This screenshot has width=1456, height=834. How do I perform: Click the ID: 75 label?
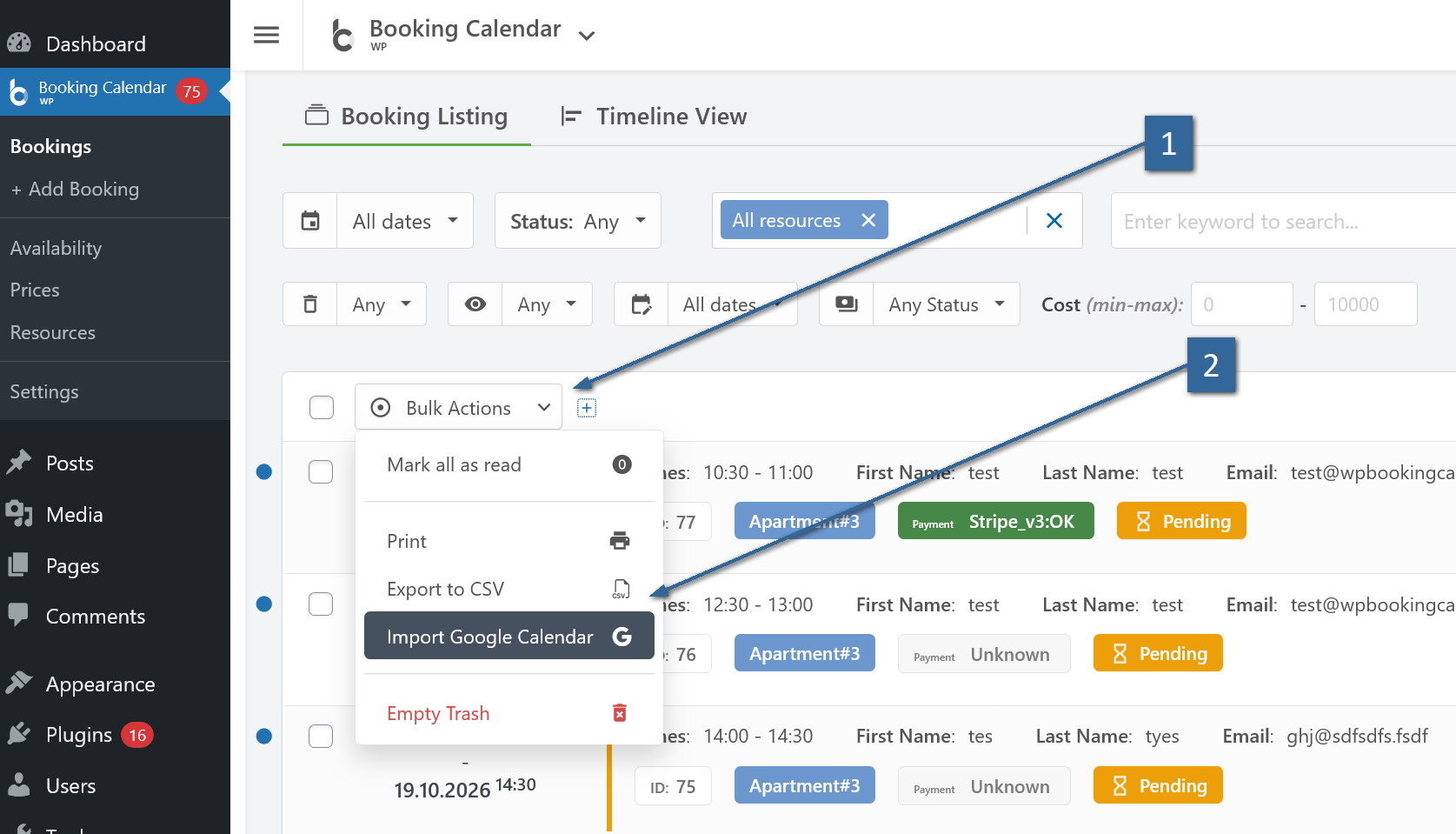673,786
